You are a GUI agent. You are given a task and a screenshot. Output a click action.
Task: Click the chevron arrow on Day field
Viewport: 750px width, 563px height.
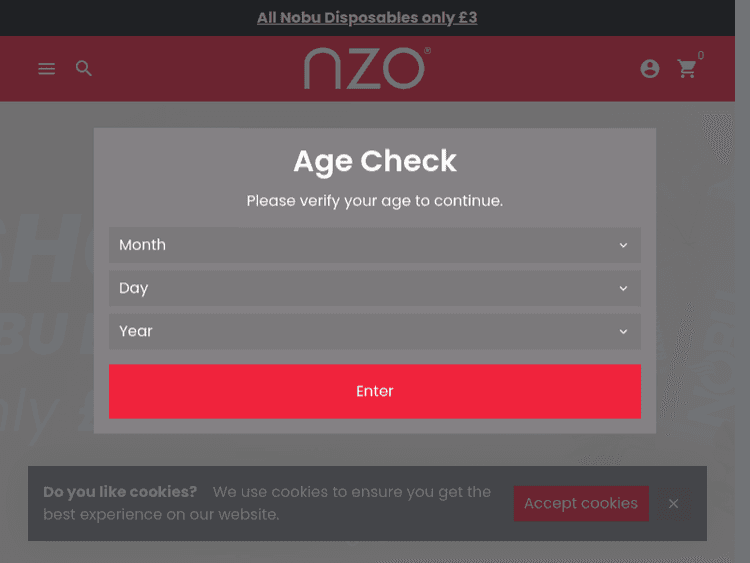tap(623, 288)
